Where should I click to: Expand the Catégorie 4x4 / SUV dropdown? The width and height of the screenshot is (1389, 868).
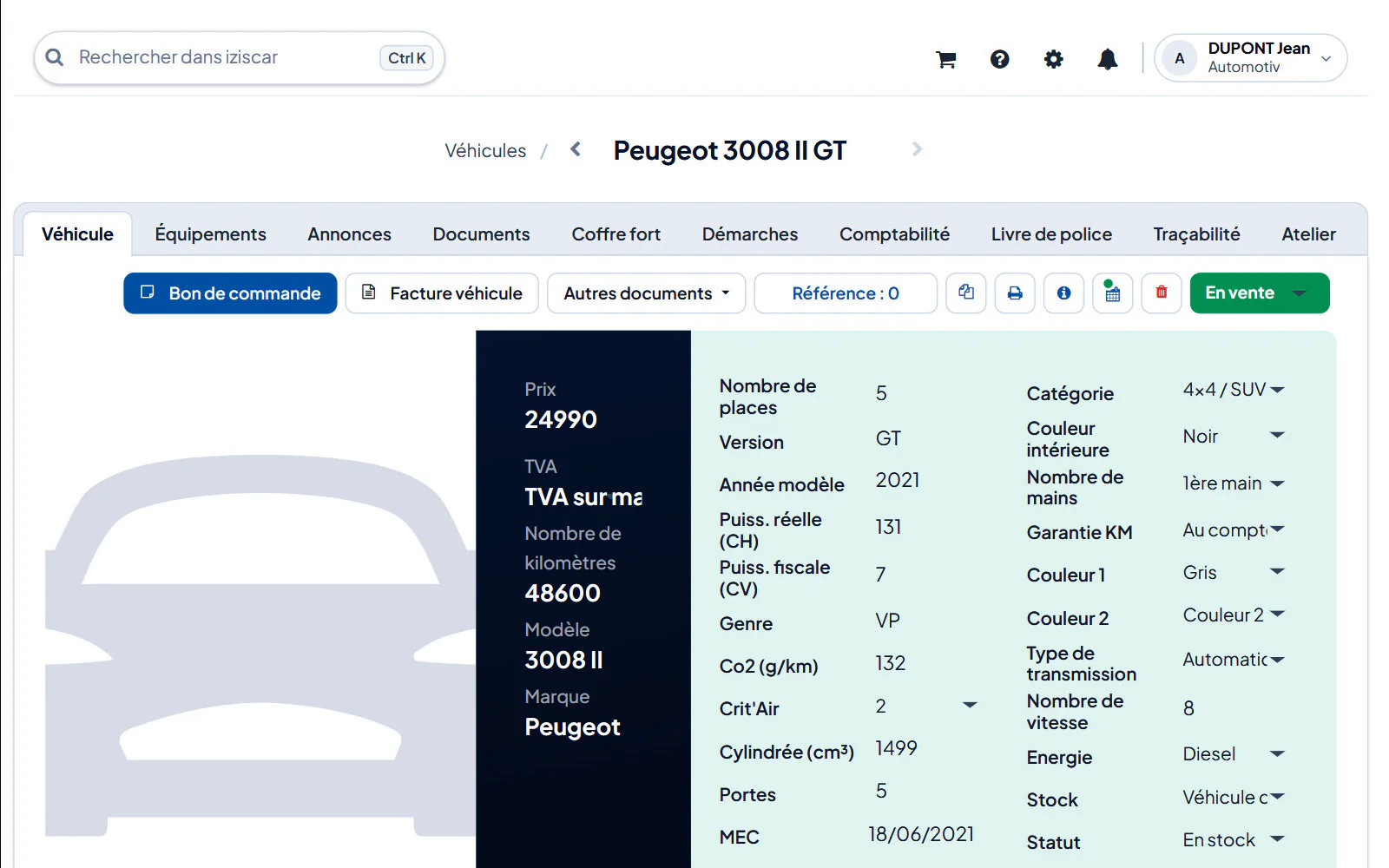click(1233, 390)
